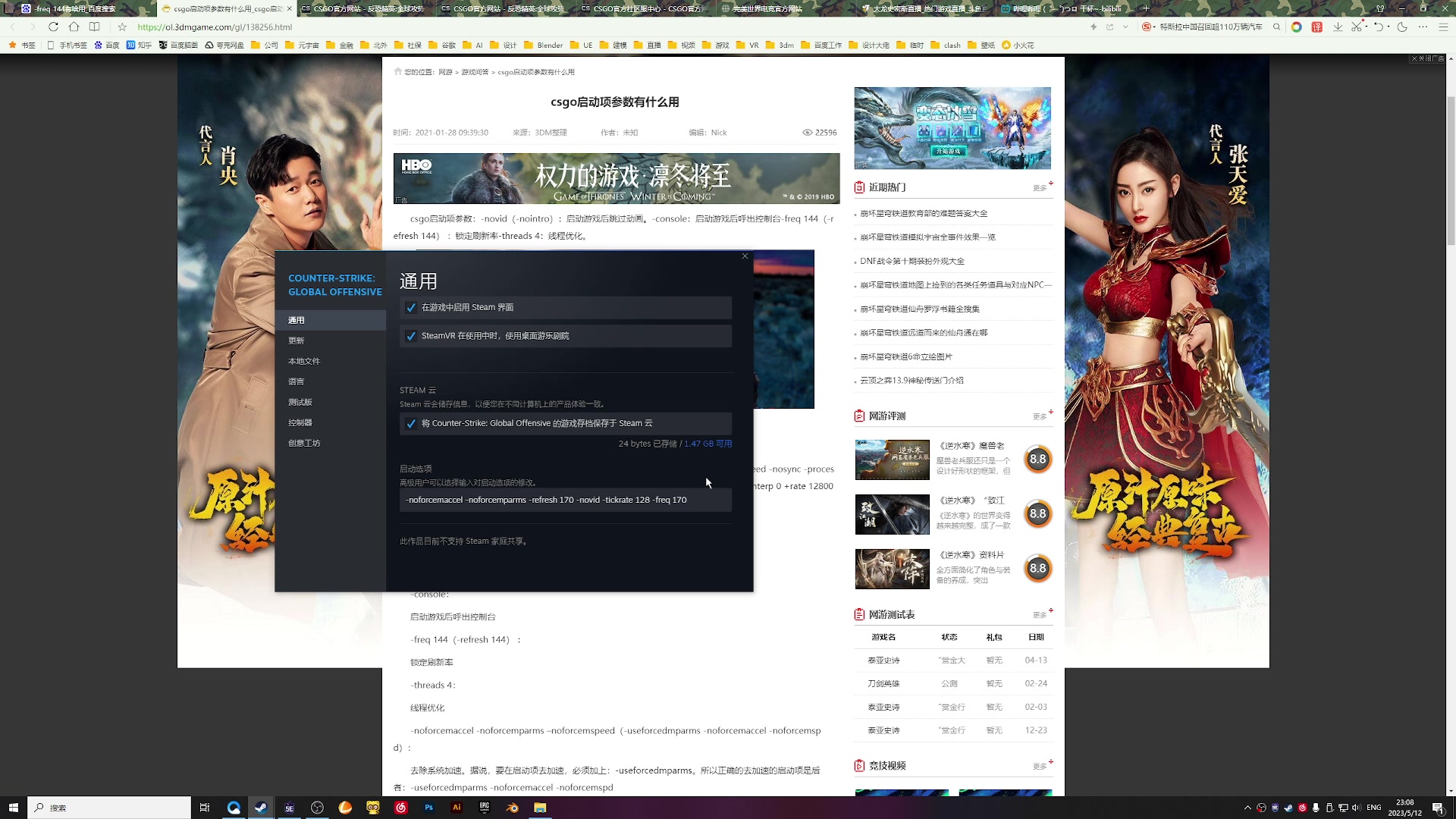1456x819 pixels.
Task: Click the Windows taskbar search box
Action: (x=109, y=808)
